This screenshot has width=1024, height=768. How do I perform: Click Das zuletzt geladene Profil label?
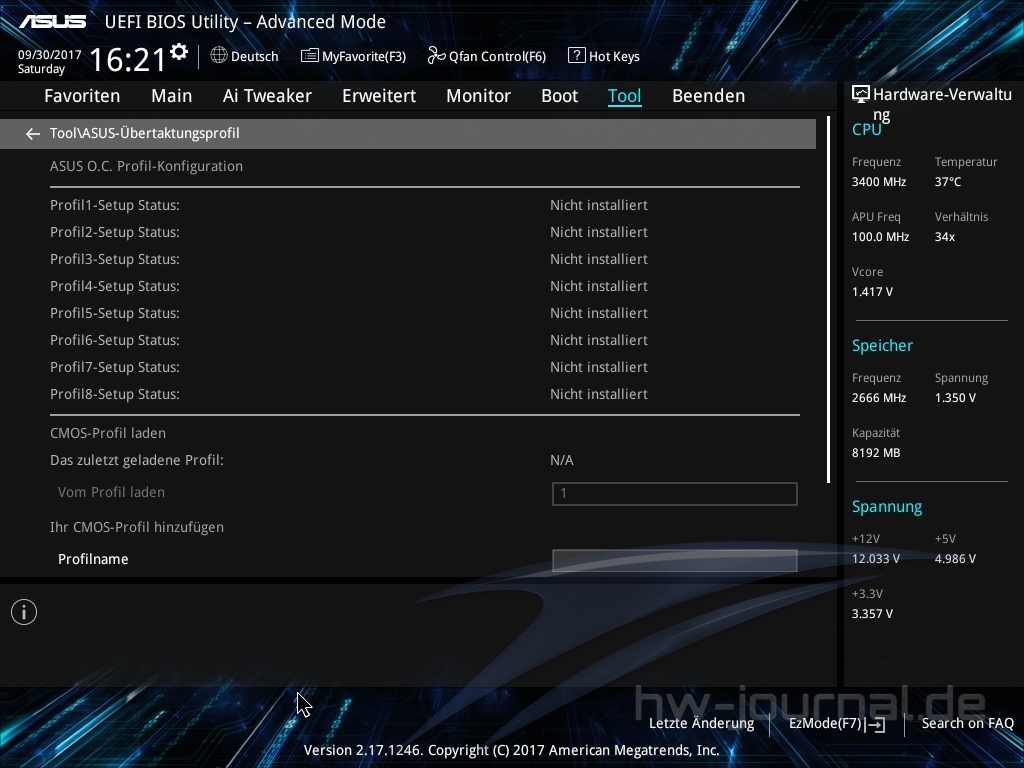point(137,460)
